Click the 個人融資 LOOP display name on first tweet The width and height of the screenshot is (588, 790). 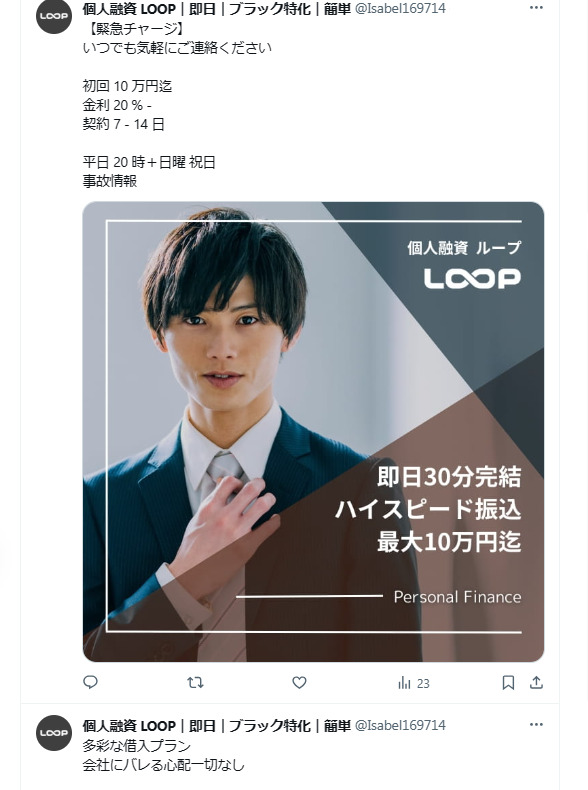click(217, 9)
